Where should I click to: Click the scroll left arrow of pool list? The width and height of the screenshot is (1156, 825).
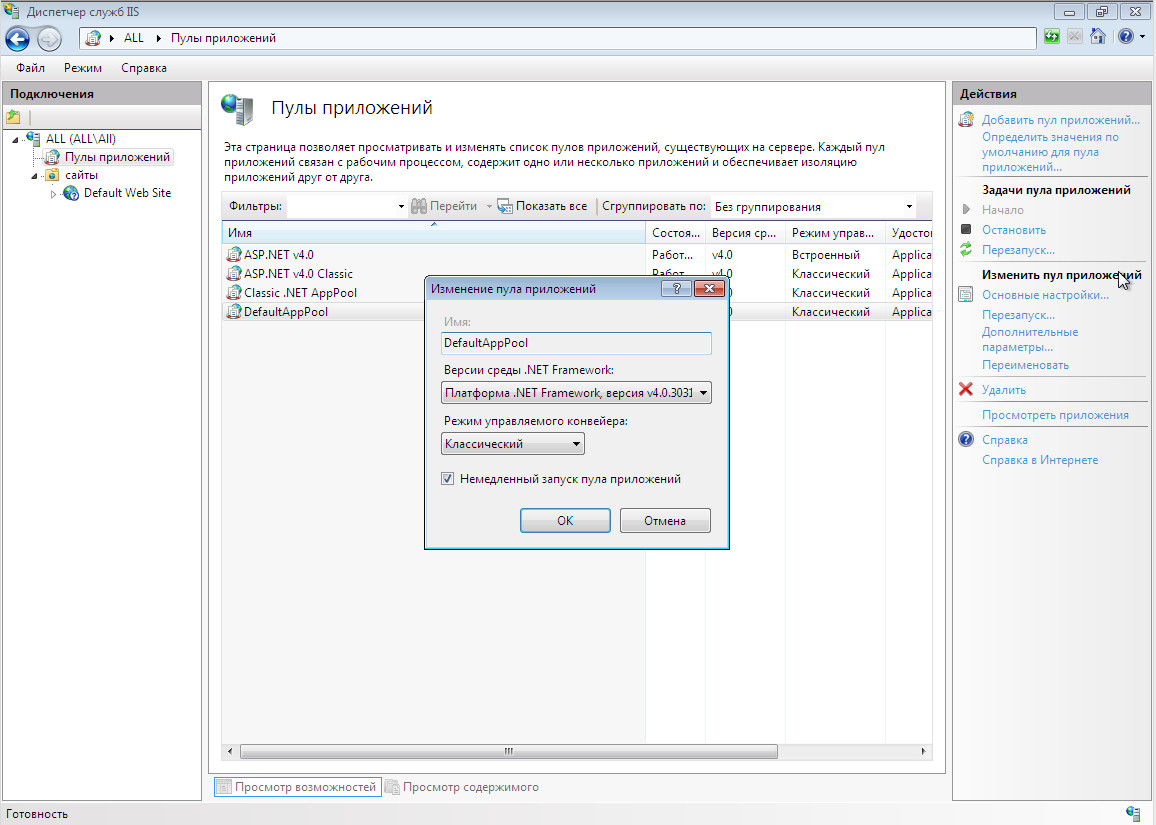(x=230, y=751)
